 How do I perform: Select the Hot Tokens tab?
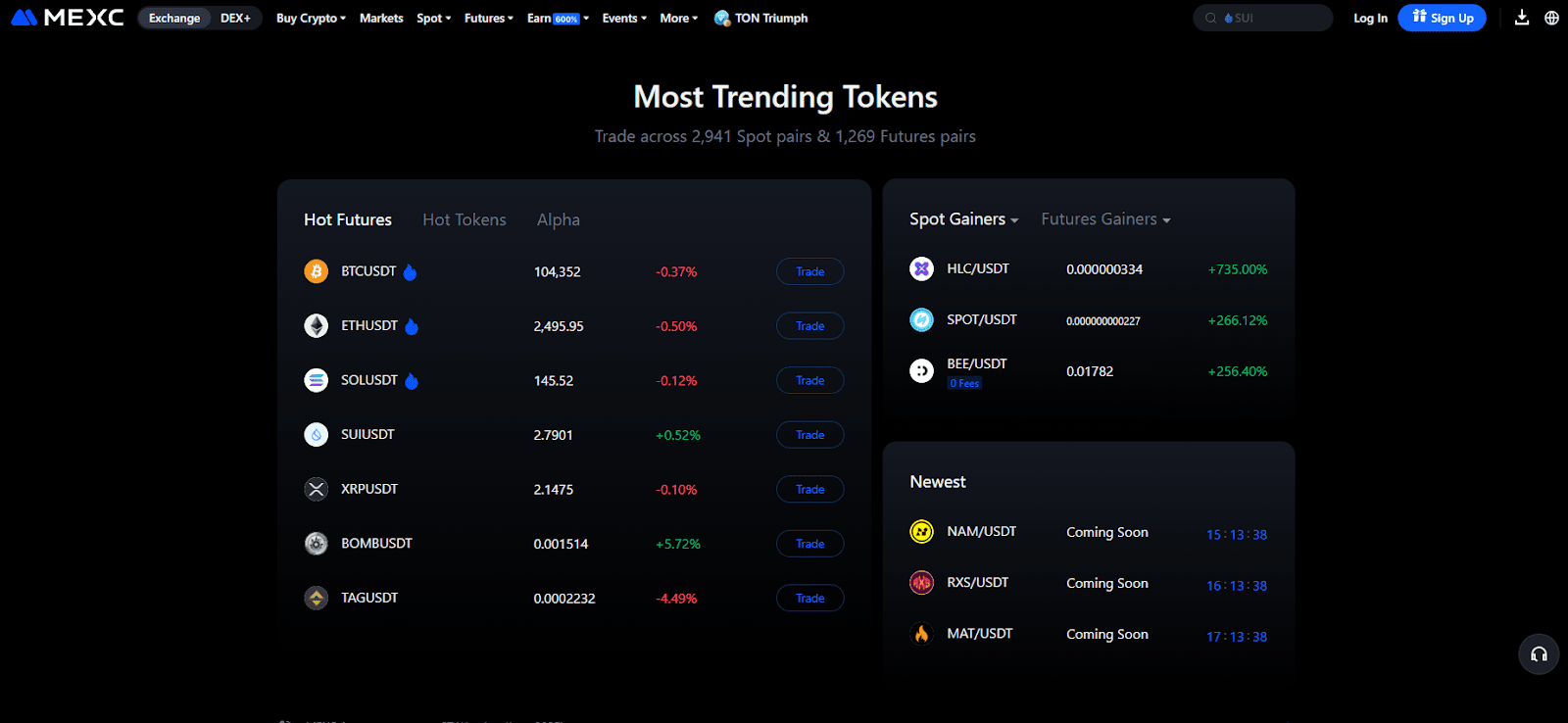[465, 219]
